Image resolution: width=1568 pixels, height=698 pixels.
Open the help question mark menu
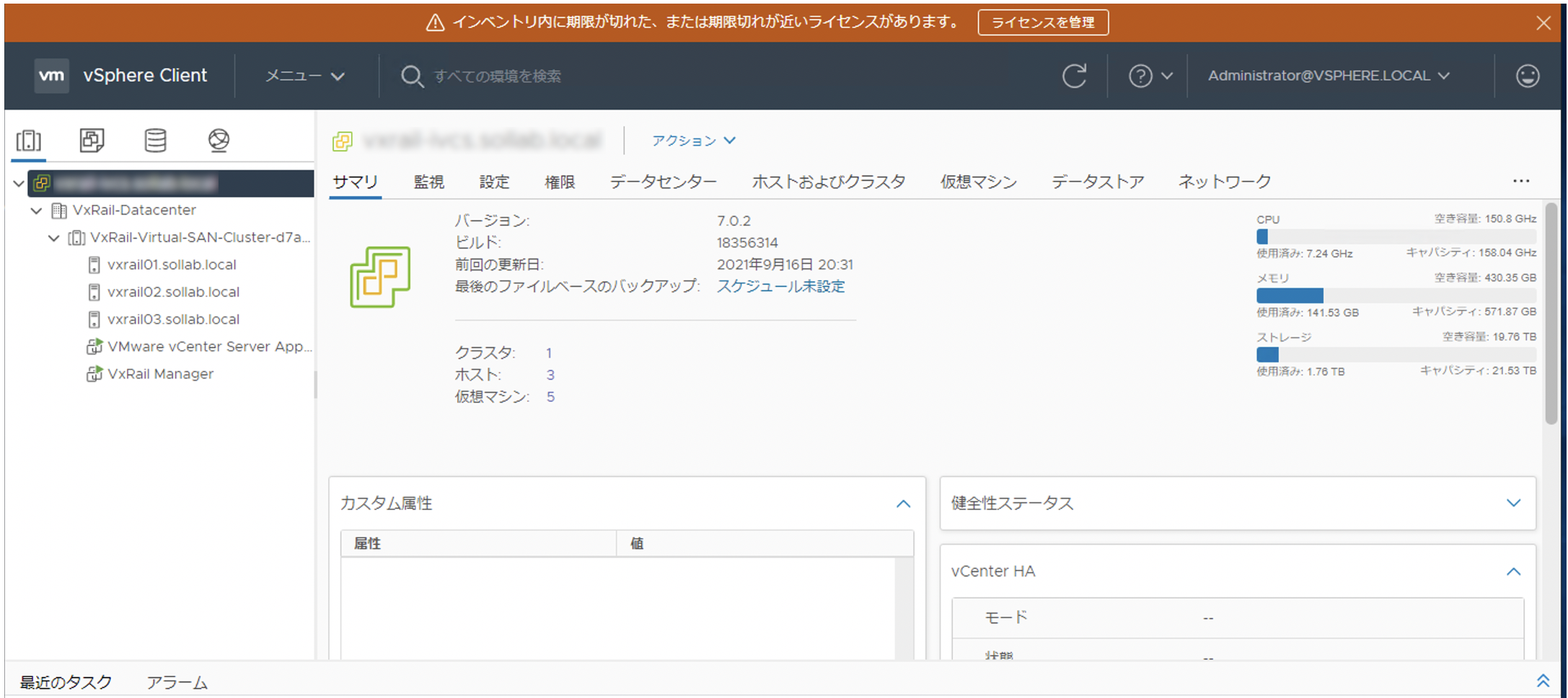(1150, 76)
